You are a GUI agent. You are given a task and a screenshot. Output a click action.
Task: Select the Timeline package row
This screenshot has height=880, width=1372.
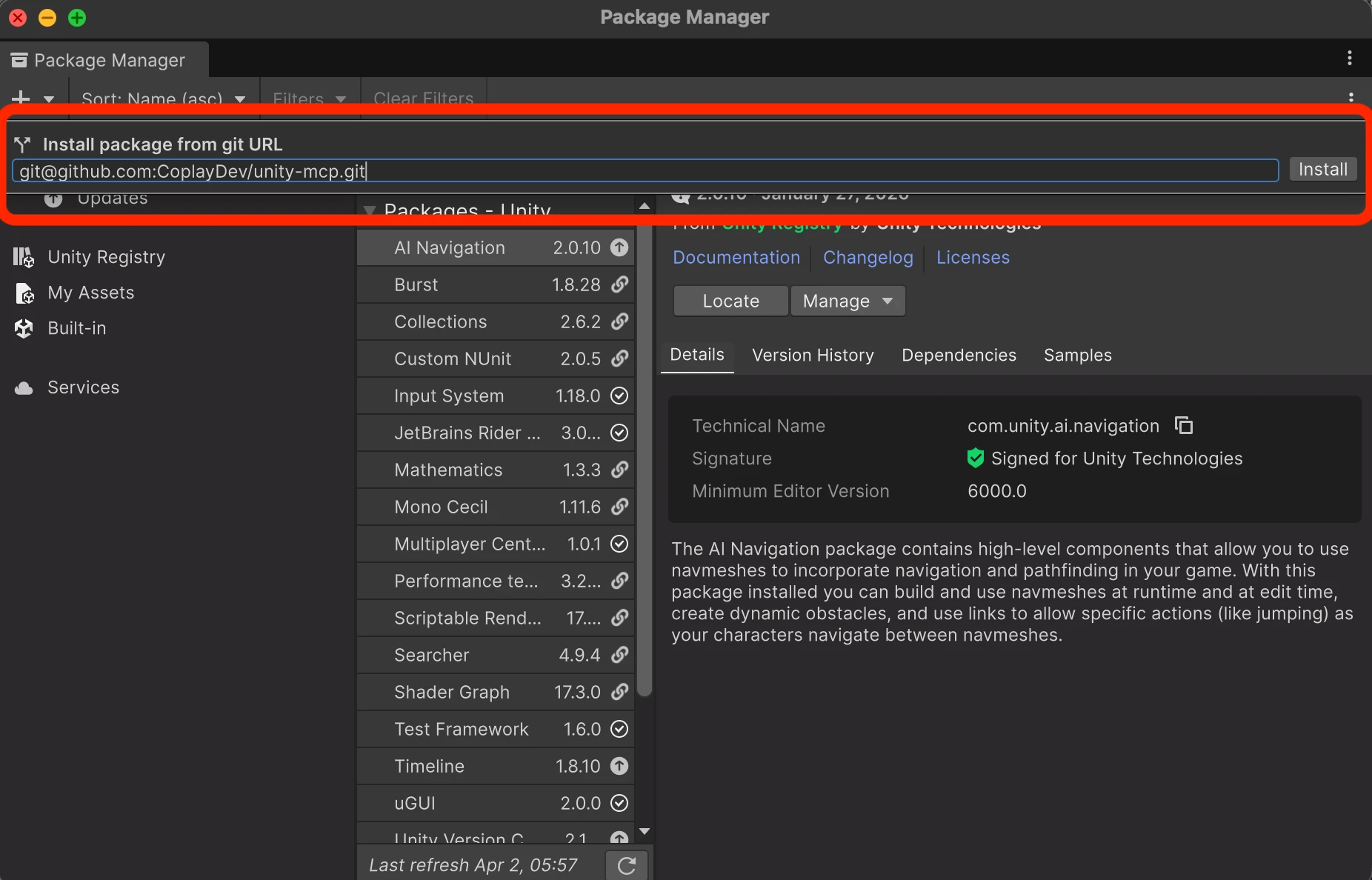pyautogui.click(x=495, y=766)
